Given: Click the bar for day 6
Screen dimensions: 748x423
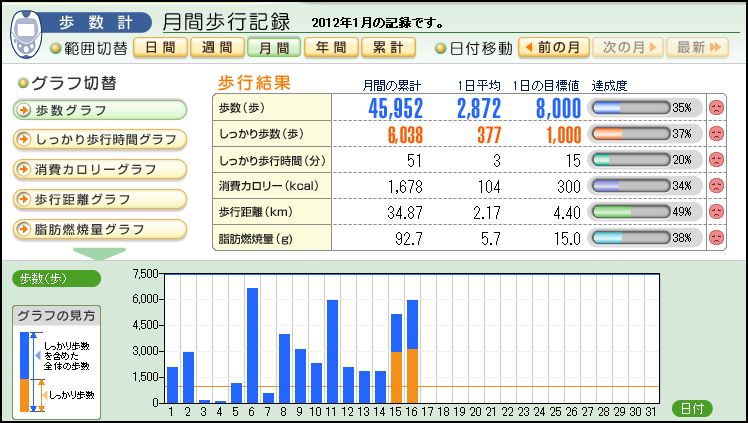Looking at the screenshot, I should [252, 345].
